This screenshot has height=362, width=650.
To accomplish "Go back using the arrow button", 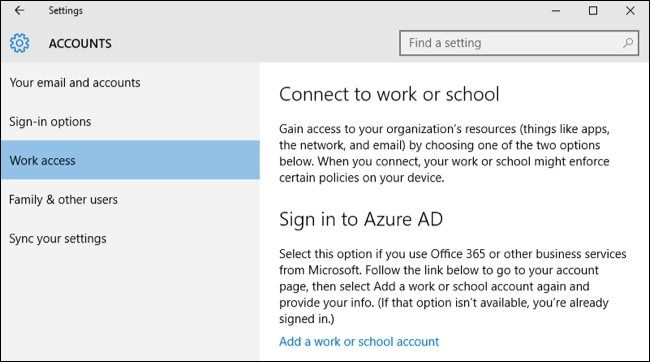I will pyautogui.click(x=19, y=10).
